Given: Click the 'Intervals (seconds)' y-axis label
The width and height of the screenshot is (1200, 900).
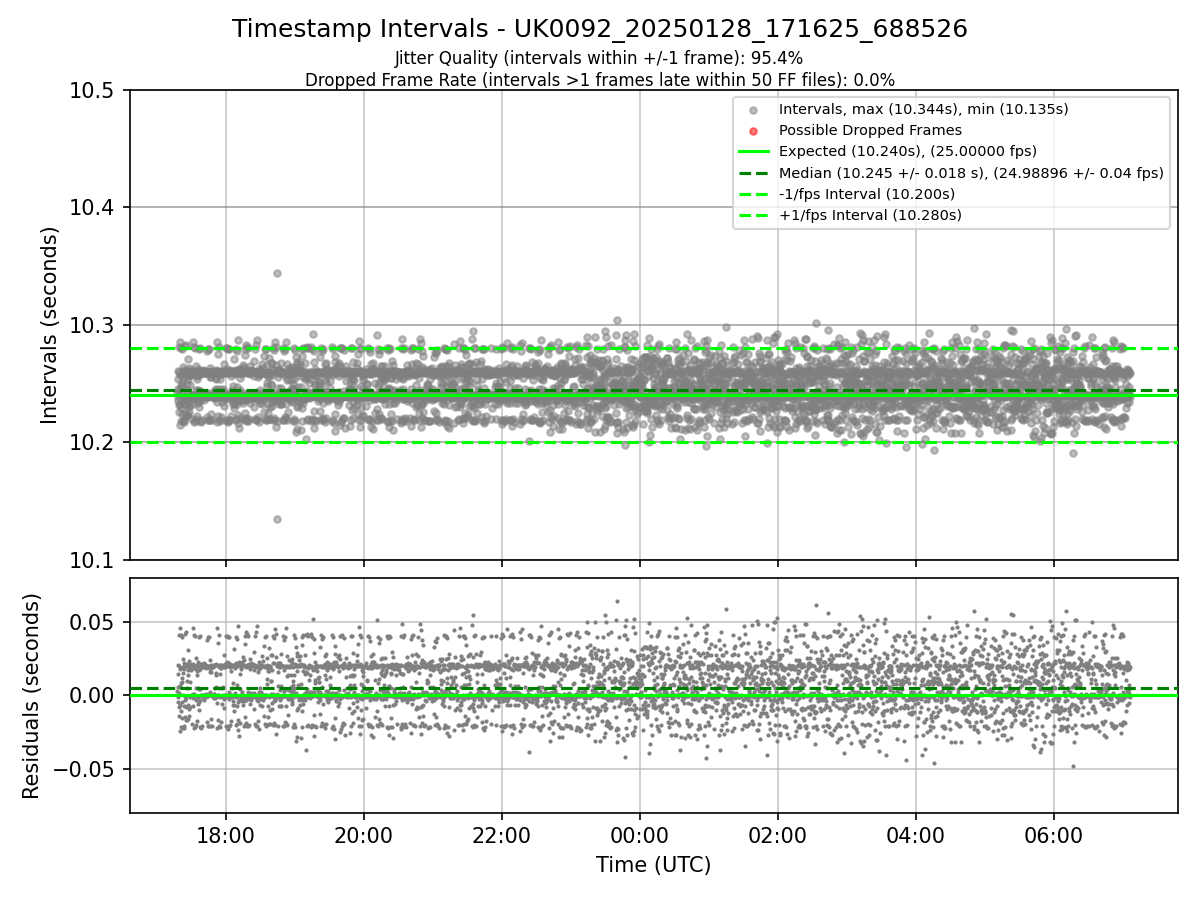Looking at the screenshot, I should (50, 325).
